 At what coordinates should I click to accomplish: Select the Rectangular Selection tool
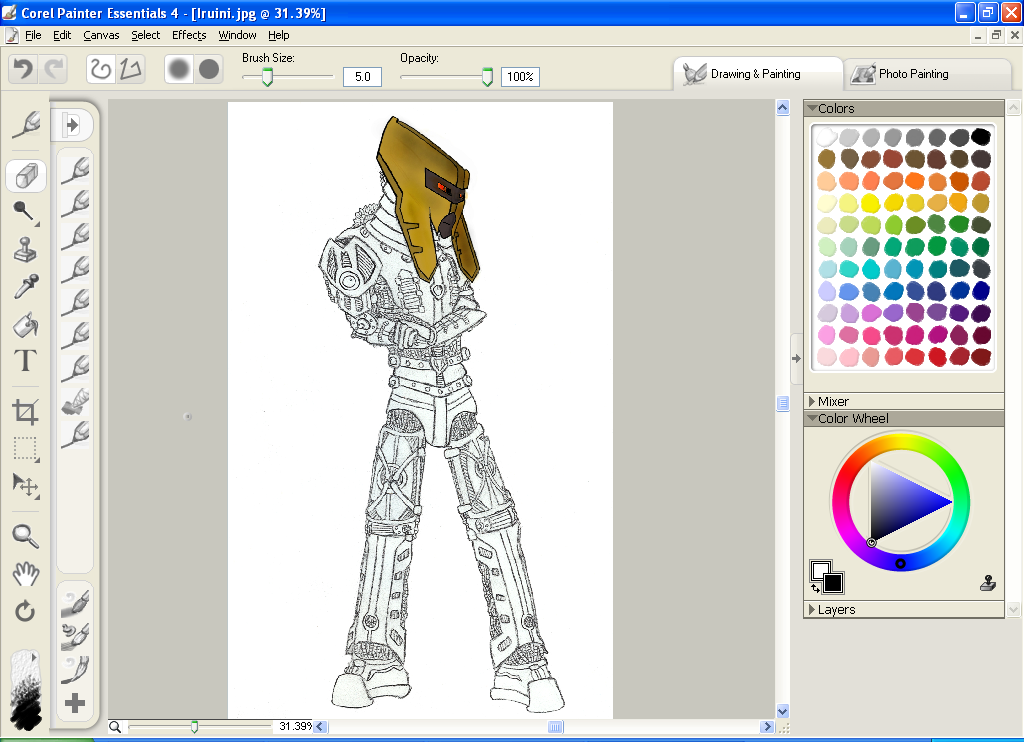tap(25, 448)
